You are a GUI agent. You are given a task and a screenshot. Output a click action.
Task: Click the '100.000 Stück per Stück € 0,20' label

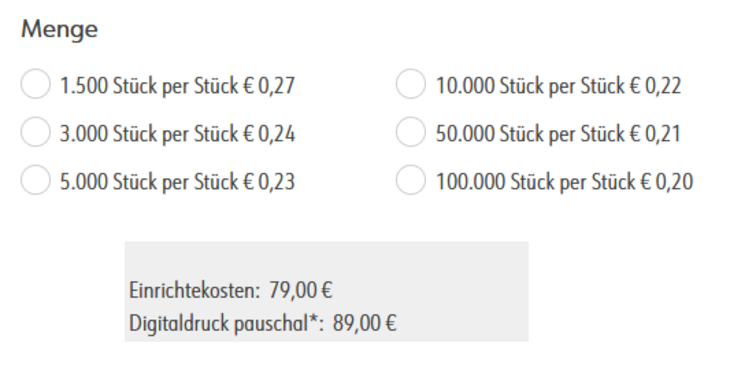(564, 182)
